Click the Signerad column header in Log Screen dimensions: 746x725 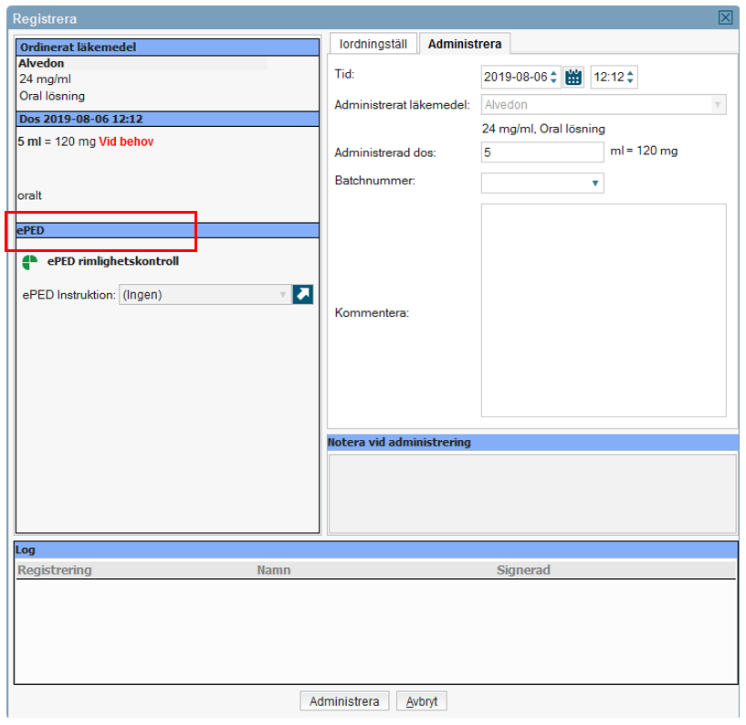click(523, 570)
